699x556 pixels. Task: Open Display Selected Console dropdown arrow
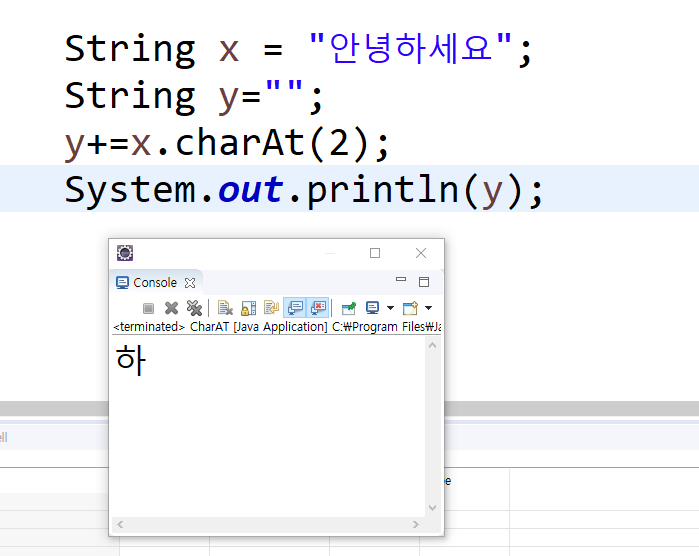pos(391,308)
